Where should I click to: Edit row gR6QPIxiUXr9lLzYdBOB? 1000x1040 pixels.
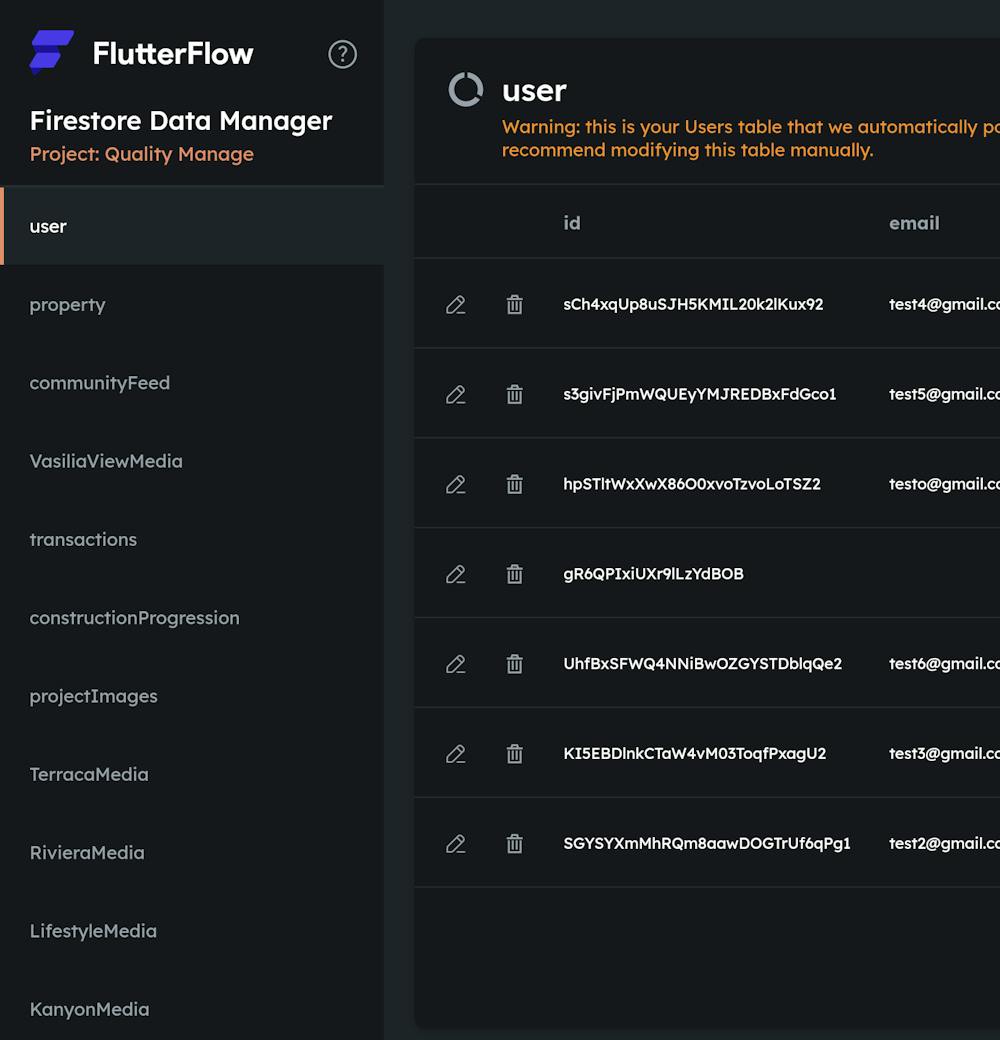pyautogui.click(x=456, y=574)
